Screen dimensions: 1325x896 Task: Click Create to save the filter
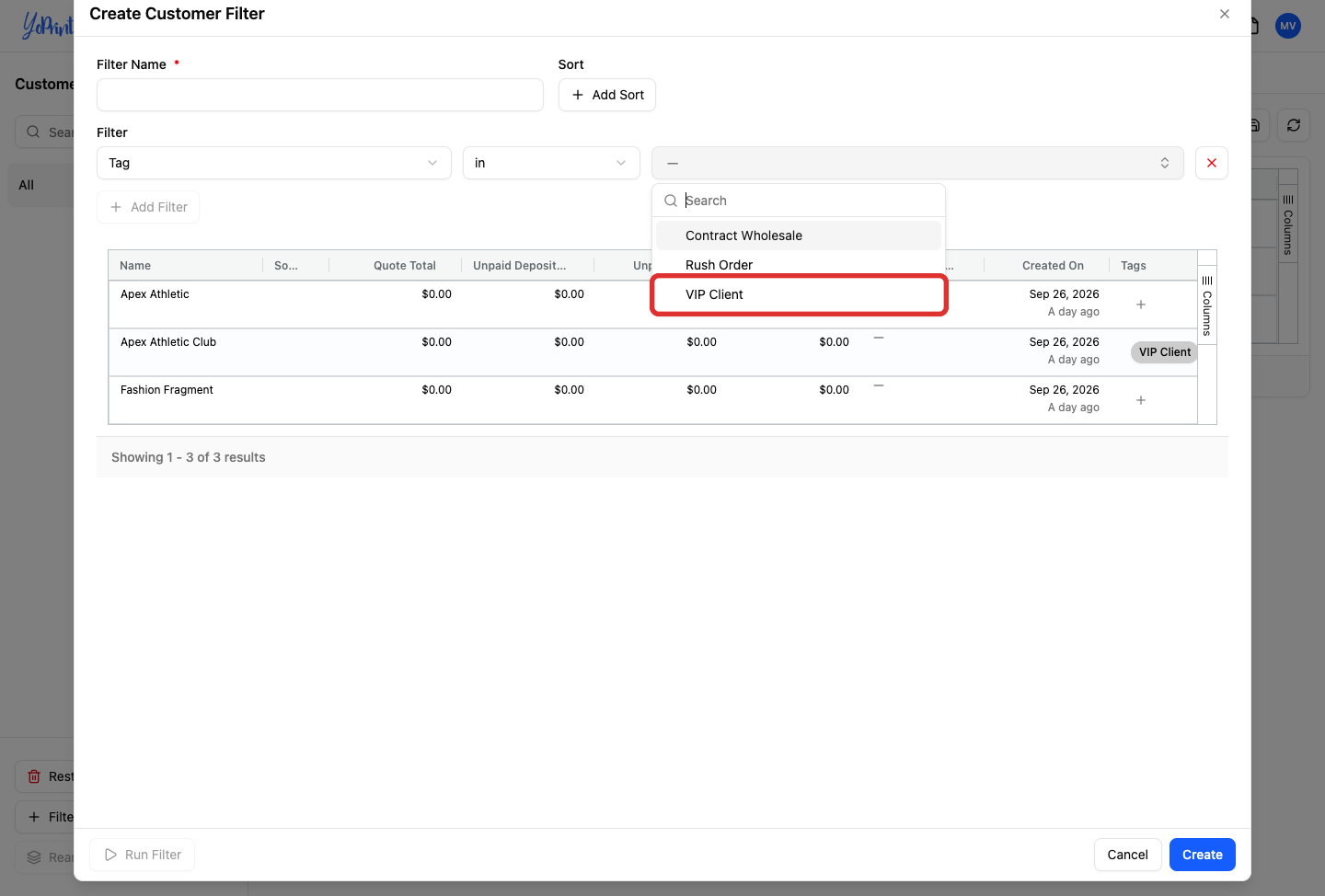1202,855
